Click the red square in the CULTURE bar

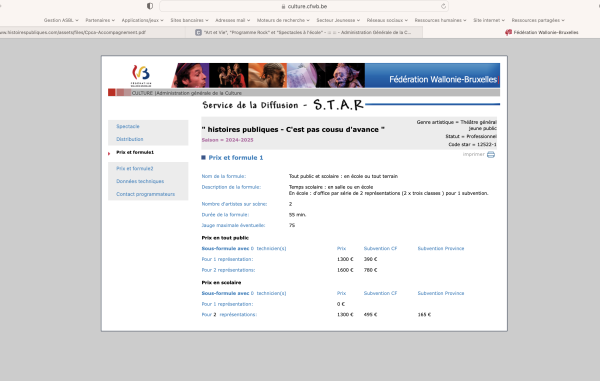(112, 92)
